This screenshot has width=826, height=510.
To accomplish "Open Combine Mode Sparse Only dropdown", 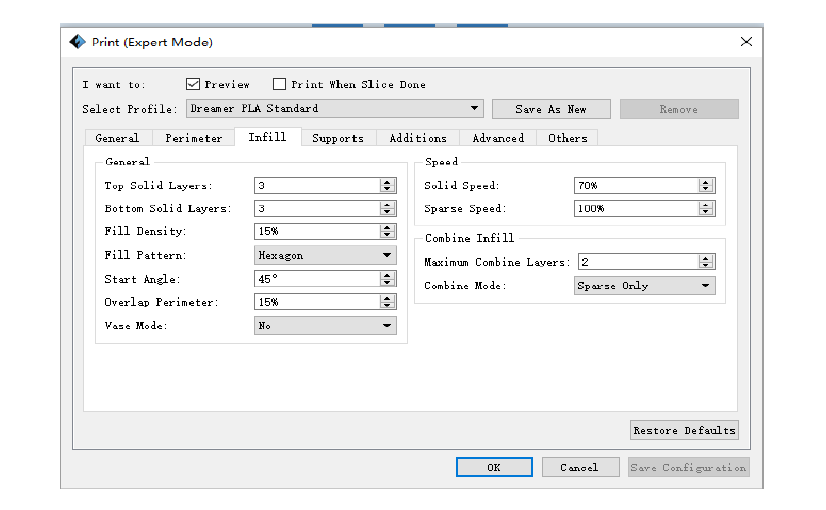I will point(706,286).
